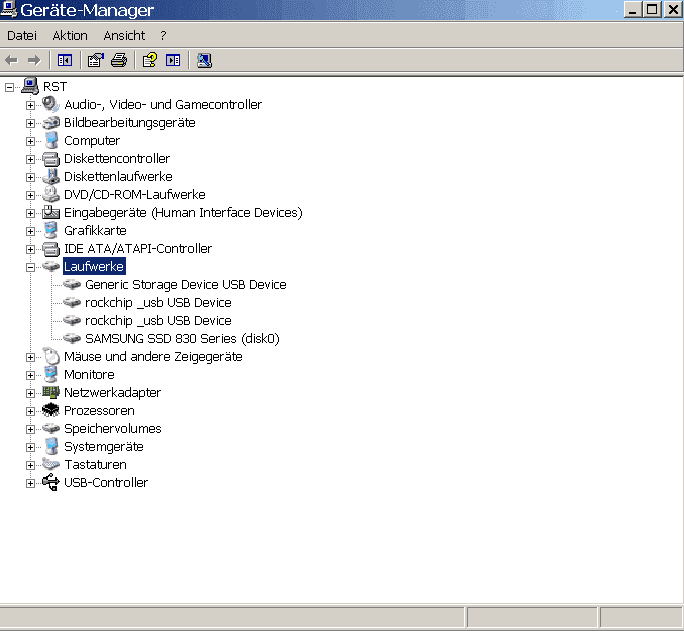The width and height of the screenshot is (684, 631).
Task: Click the DVD/CD-ROM-Laufwerke icon
Action: click(x=51, y=194)
